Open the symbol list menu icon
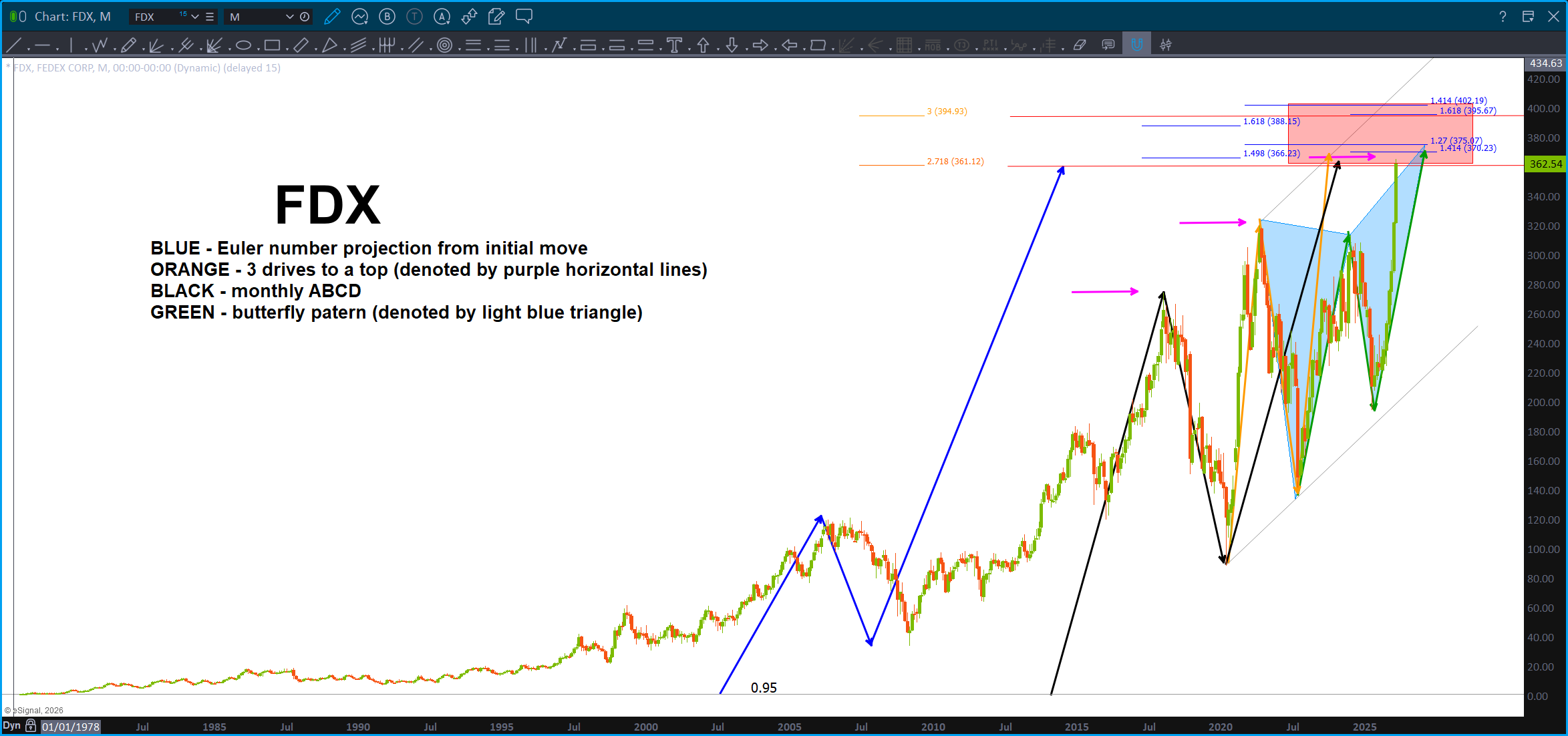Viewport: 1568px width, 736px height. tap(210, 17)
